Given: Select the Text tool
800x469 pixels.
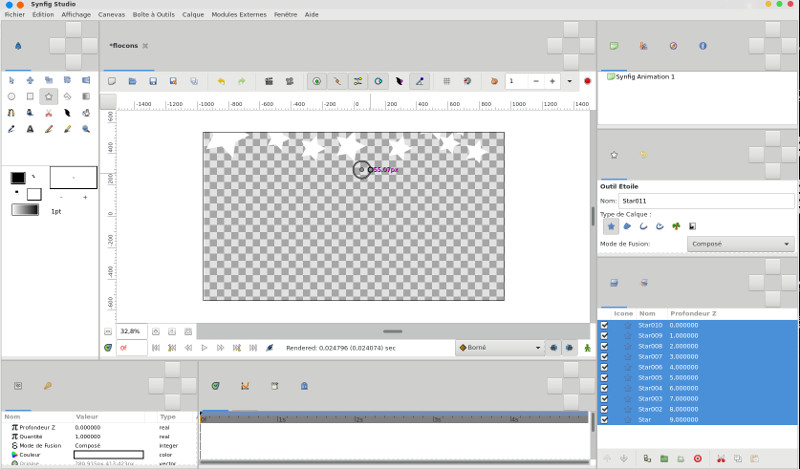Looking at the screenshot, I should tap(29, 129).
